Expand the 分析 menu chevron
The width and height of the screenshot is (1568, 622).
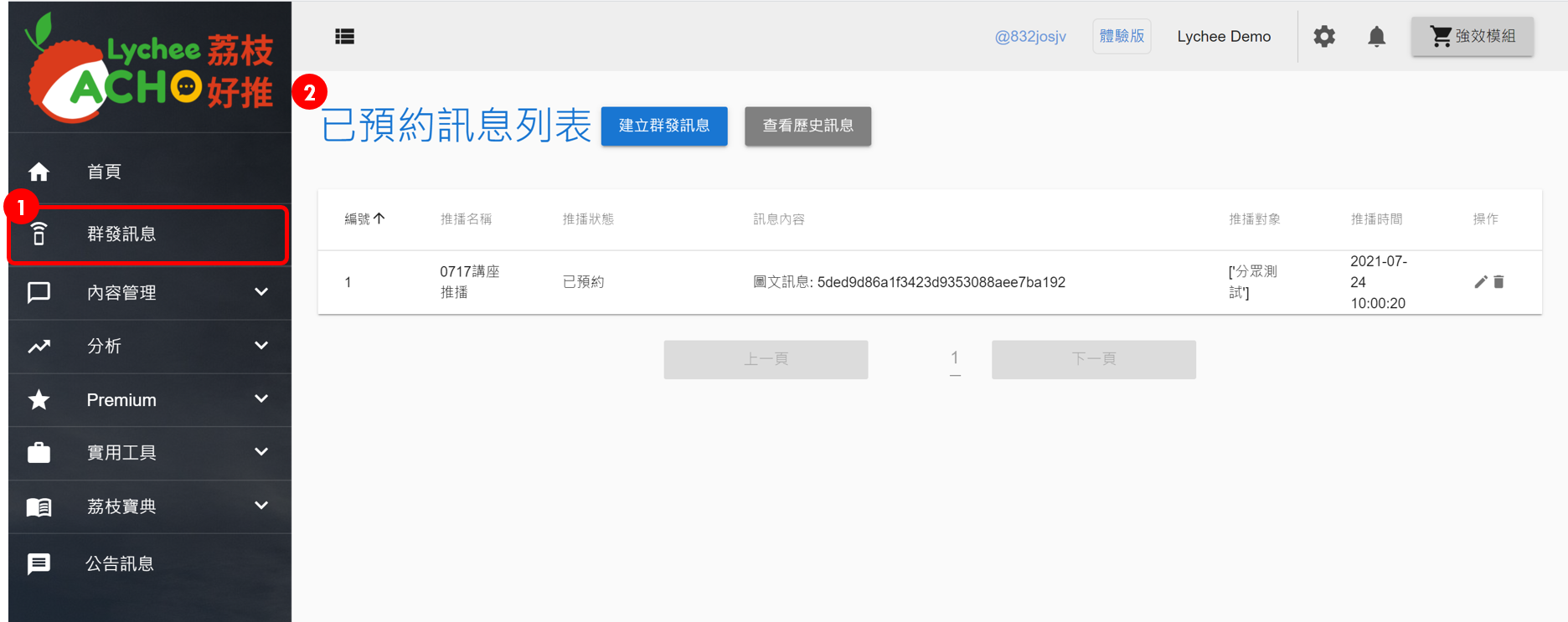pos(261,346)
